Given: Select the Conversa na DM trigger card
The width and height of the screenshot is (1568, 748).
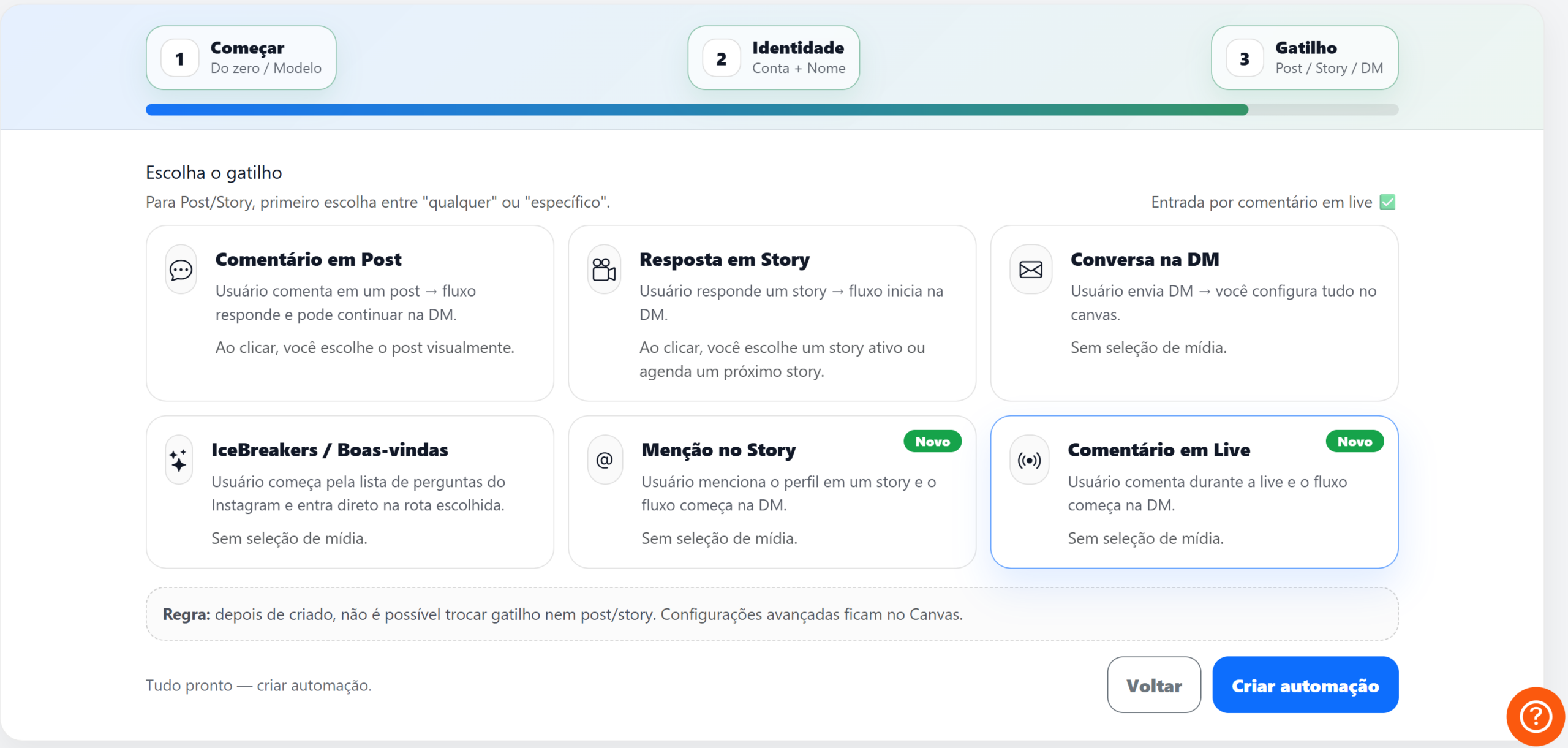Looking at the screenshot, I should click(1194, 313).
